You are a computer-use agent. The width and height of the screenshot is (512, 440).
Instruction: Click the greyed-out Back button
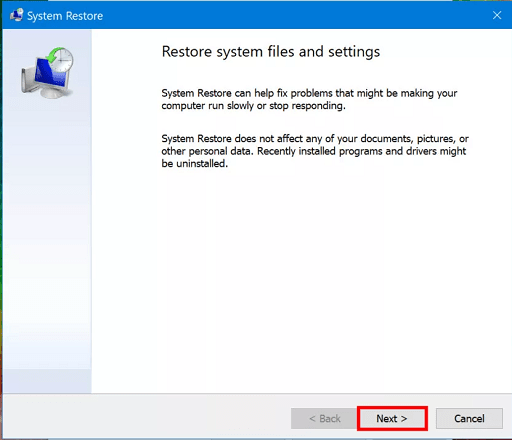(x=324, y=418)
